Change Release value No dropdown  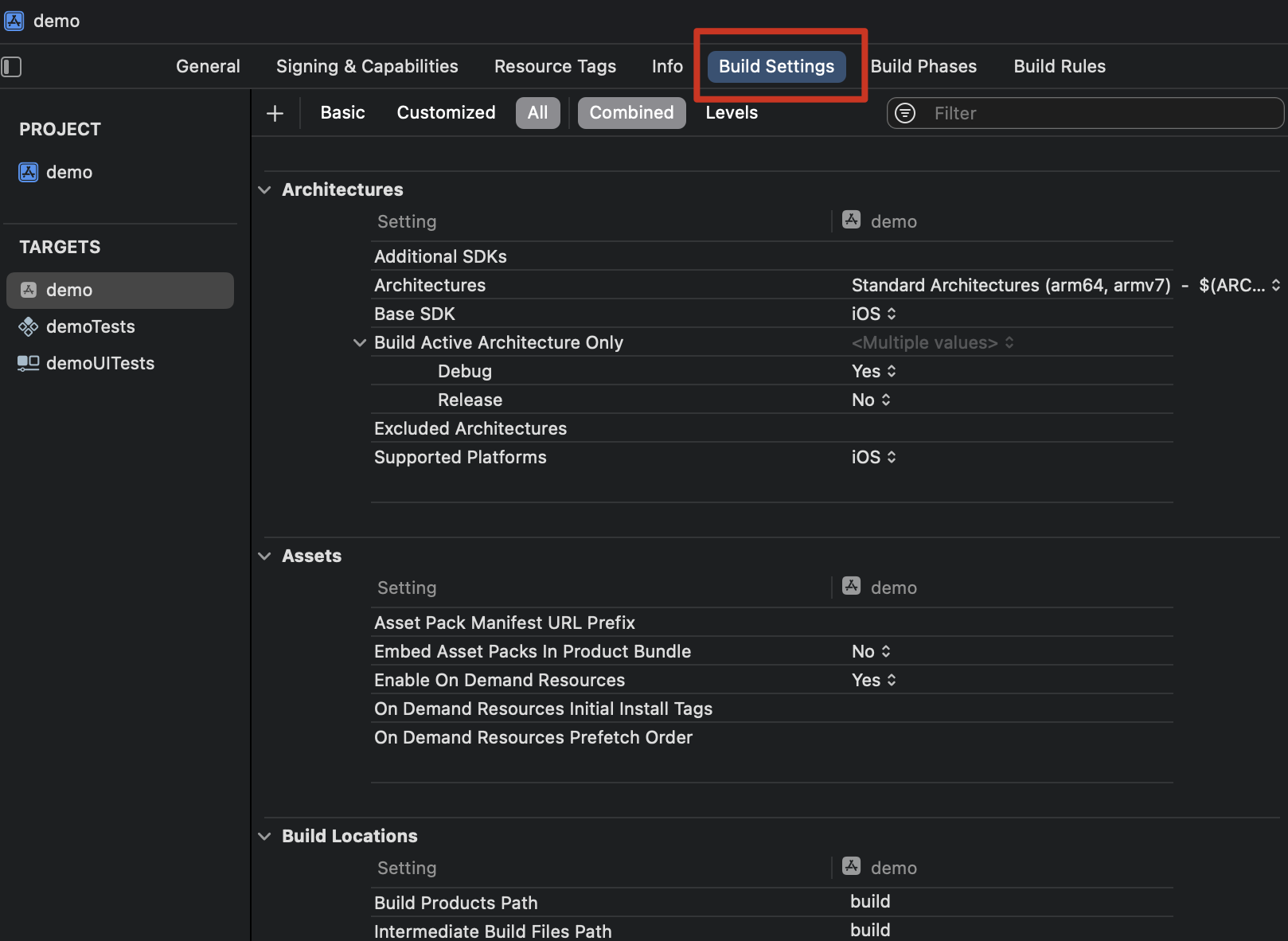[x=871, y=400]
